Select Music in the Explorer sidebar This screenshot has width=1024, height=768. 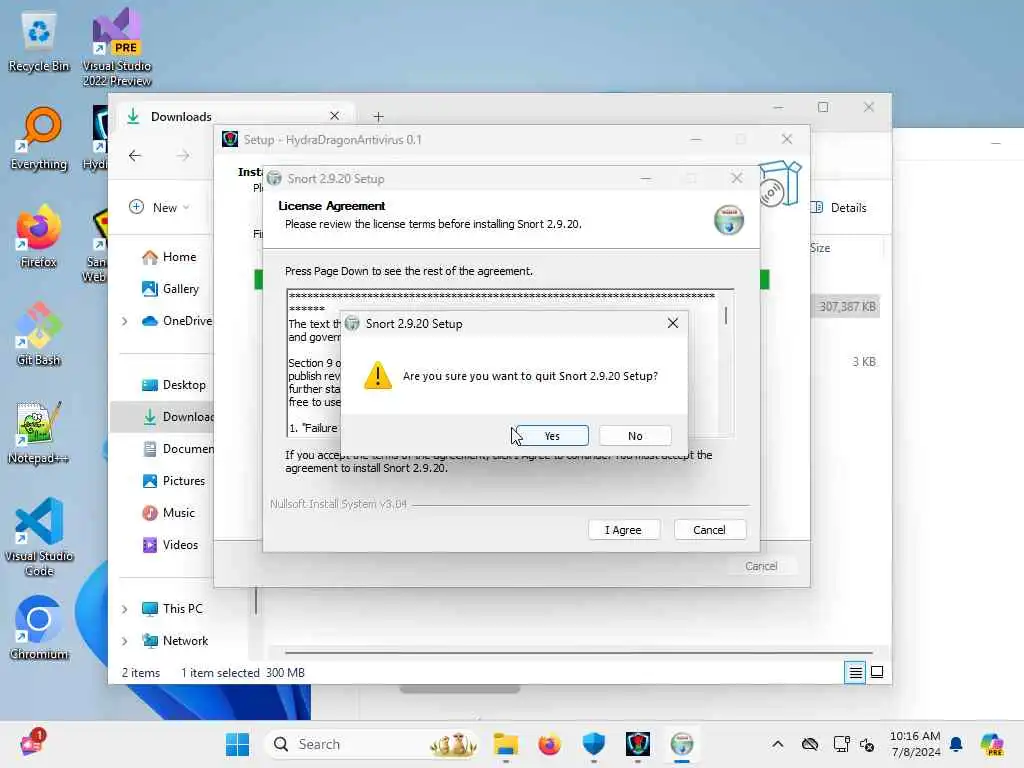[168, 513]
